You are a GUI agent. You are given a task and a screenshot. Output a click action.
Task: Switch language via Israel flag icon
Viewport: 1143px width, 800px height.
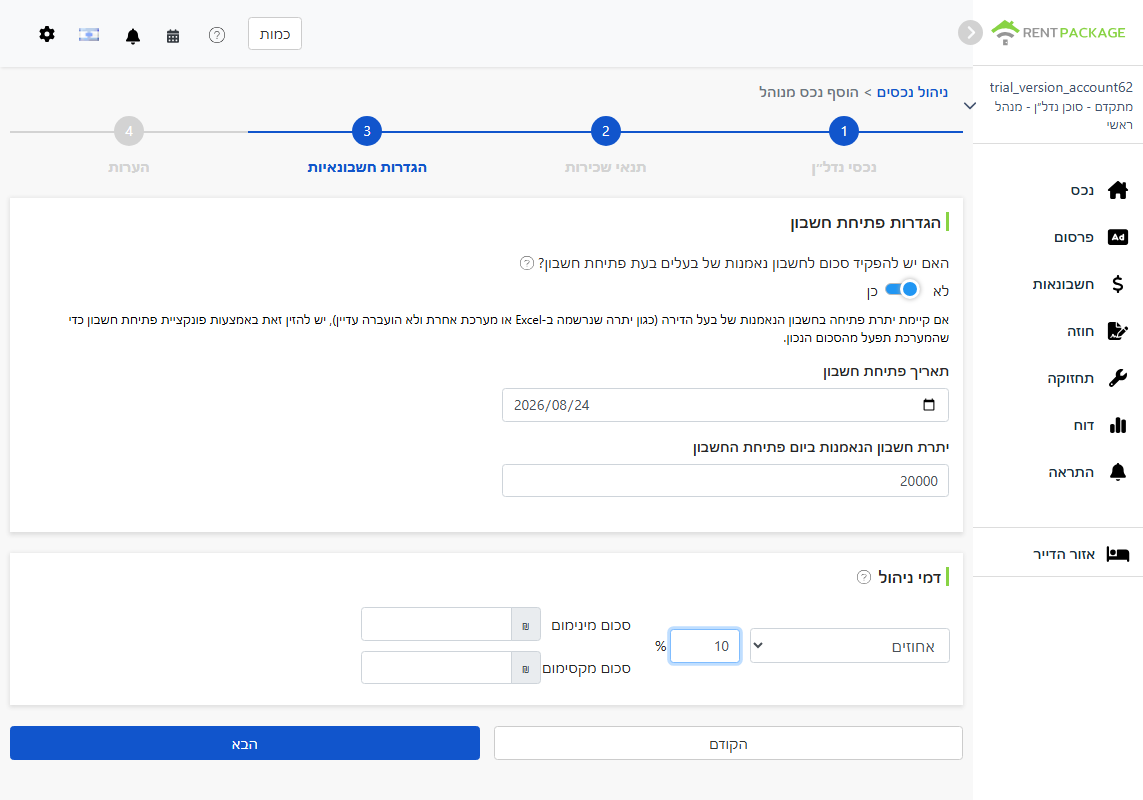[x=89, y=34]
